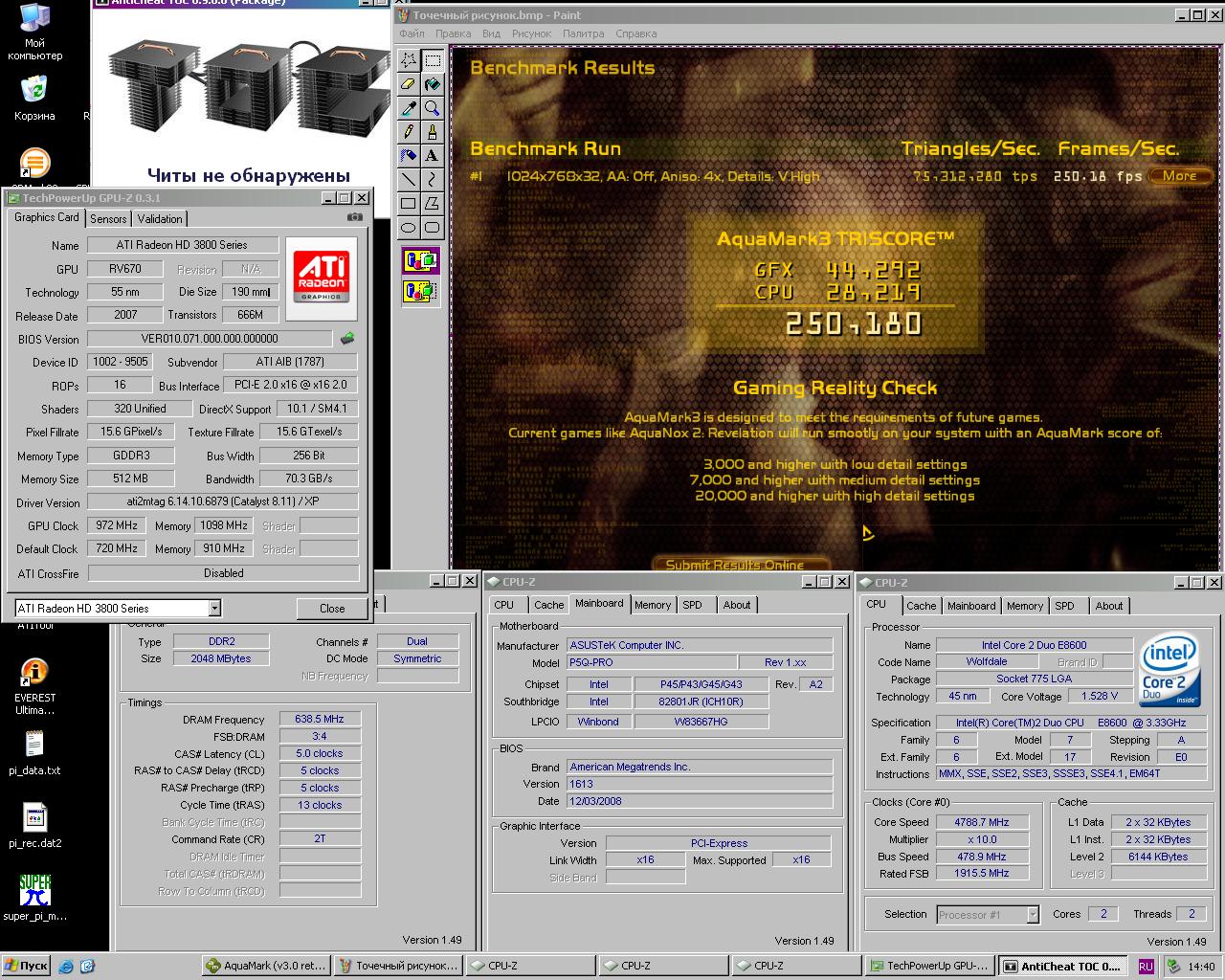This screenshot has width=1225, height=980.
Task: Click the Close button in GPU-Z
Action: (x=332, y=609)
